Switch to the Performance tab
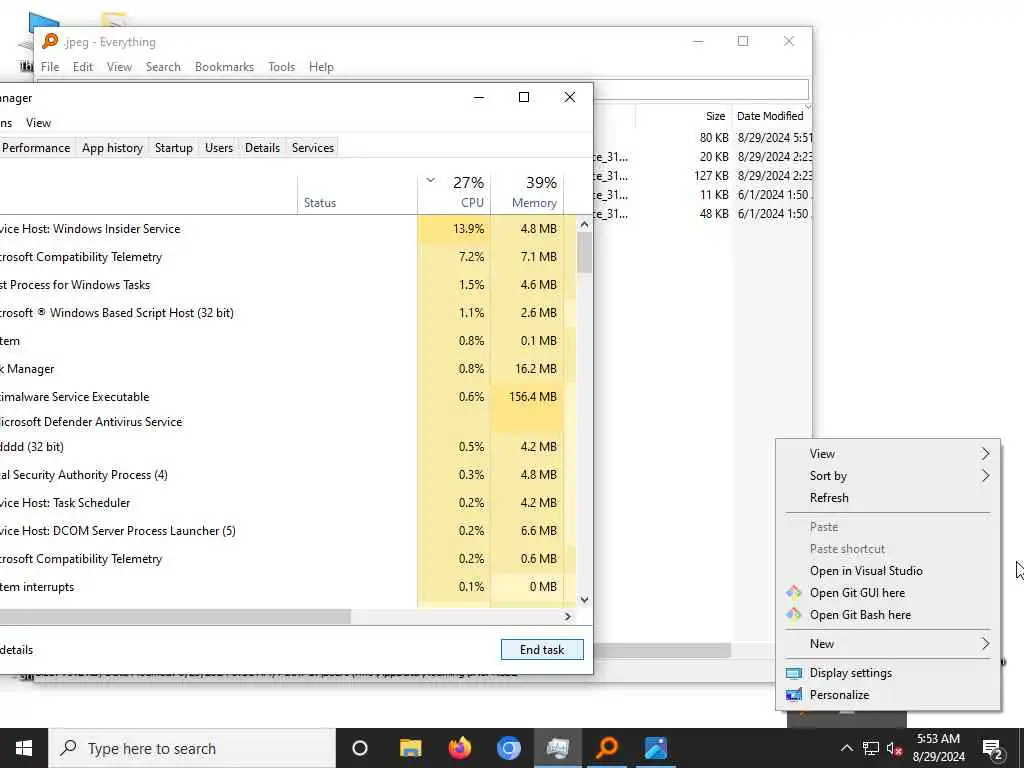 pos(36,148)
